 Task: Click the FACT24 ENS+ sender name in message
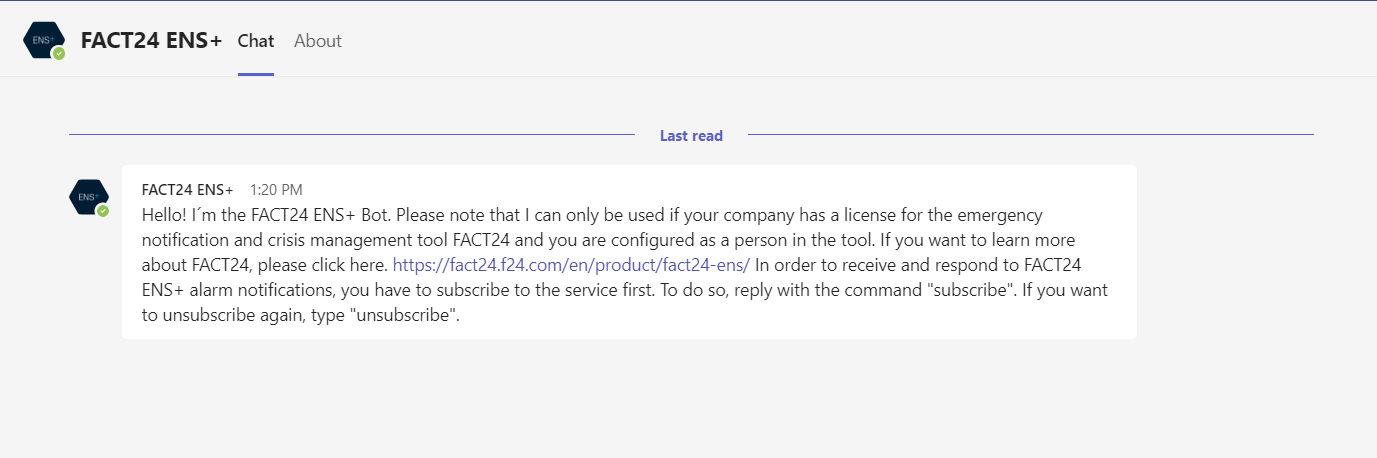[x=187, y=189]
